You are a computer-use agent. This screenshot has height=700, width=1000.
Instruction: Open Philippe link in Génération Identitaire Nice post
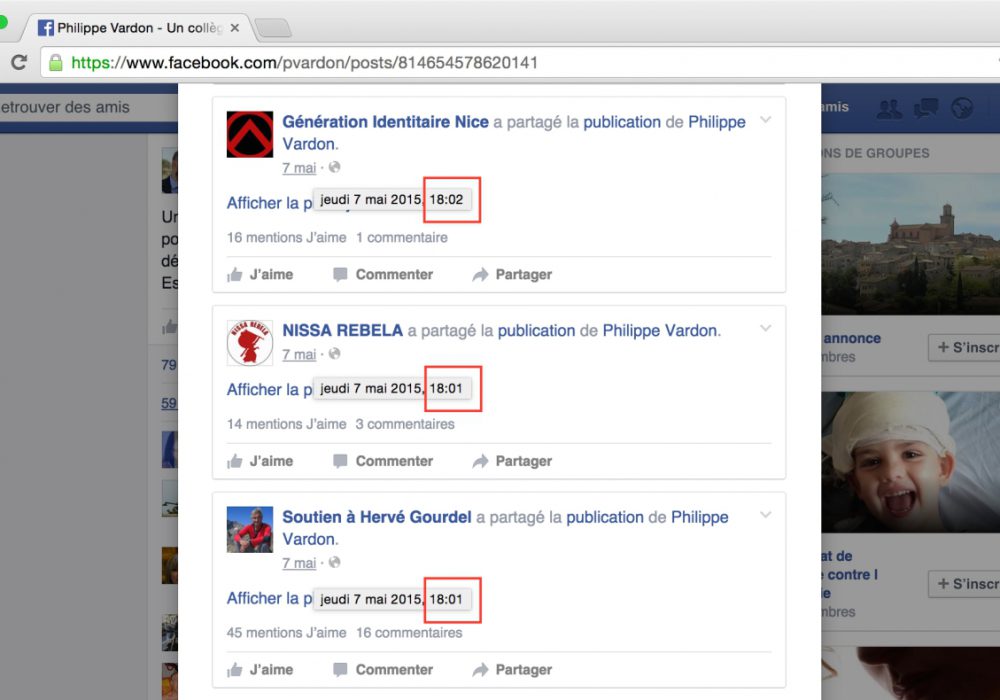pyautogui.click(x=717, y=122)
